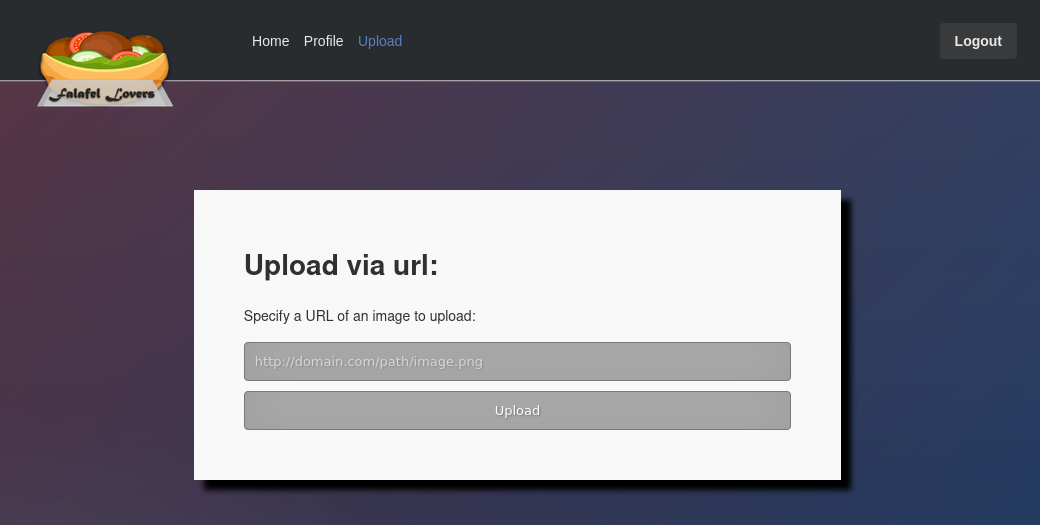Click the right end of the URL field

click(x=775, y=361)
